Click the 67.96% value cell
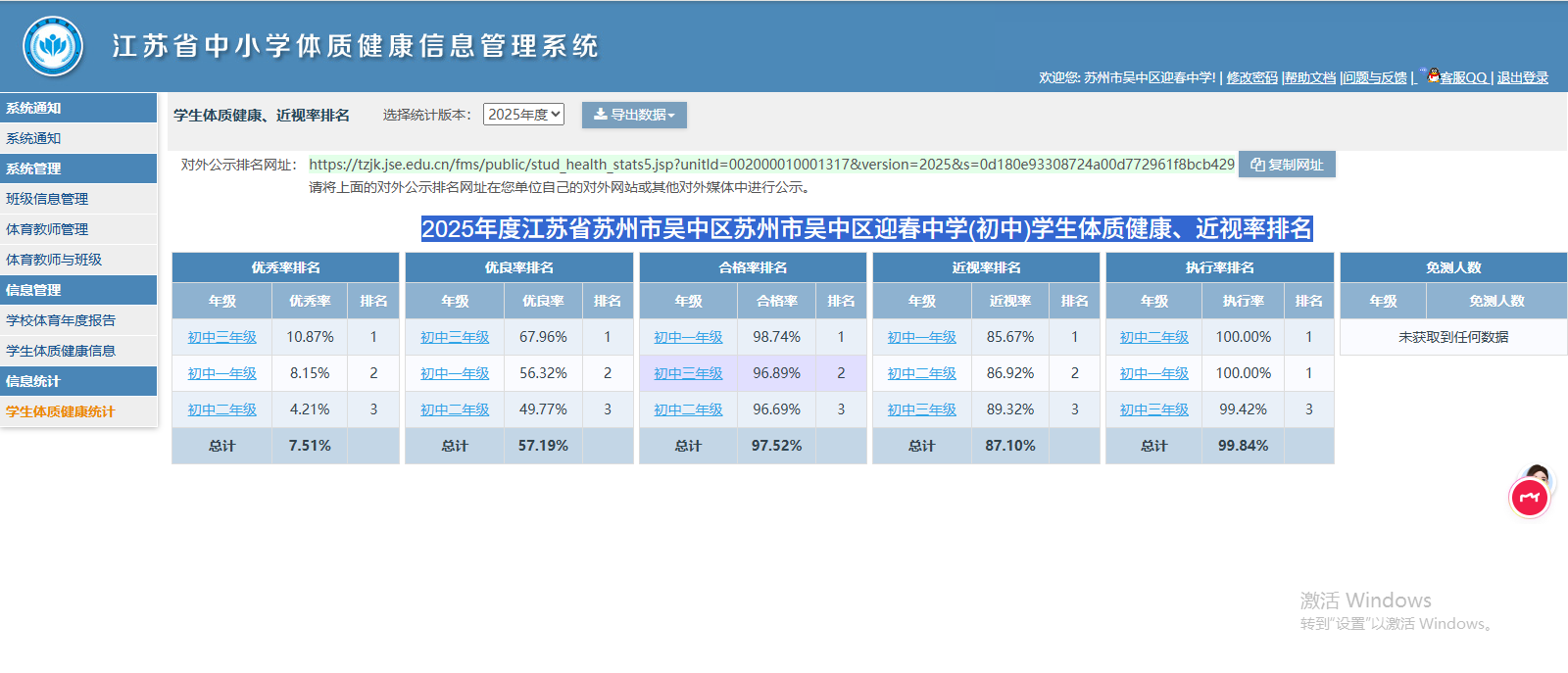The height and width of the screenshot is (673, 1568). pyautogui.click(x=543, y=337)
